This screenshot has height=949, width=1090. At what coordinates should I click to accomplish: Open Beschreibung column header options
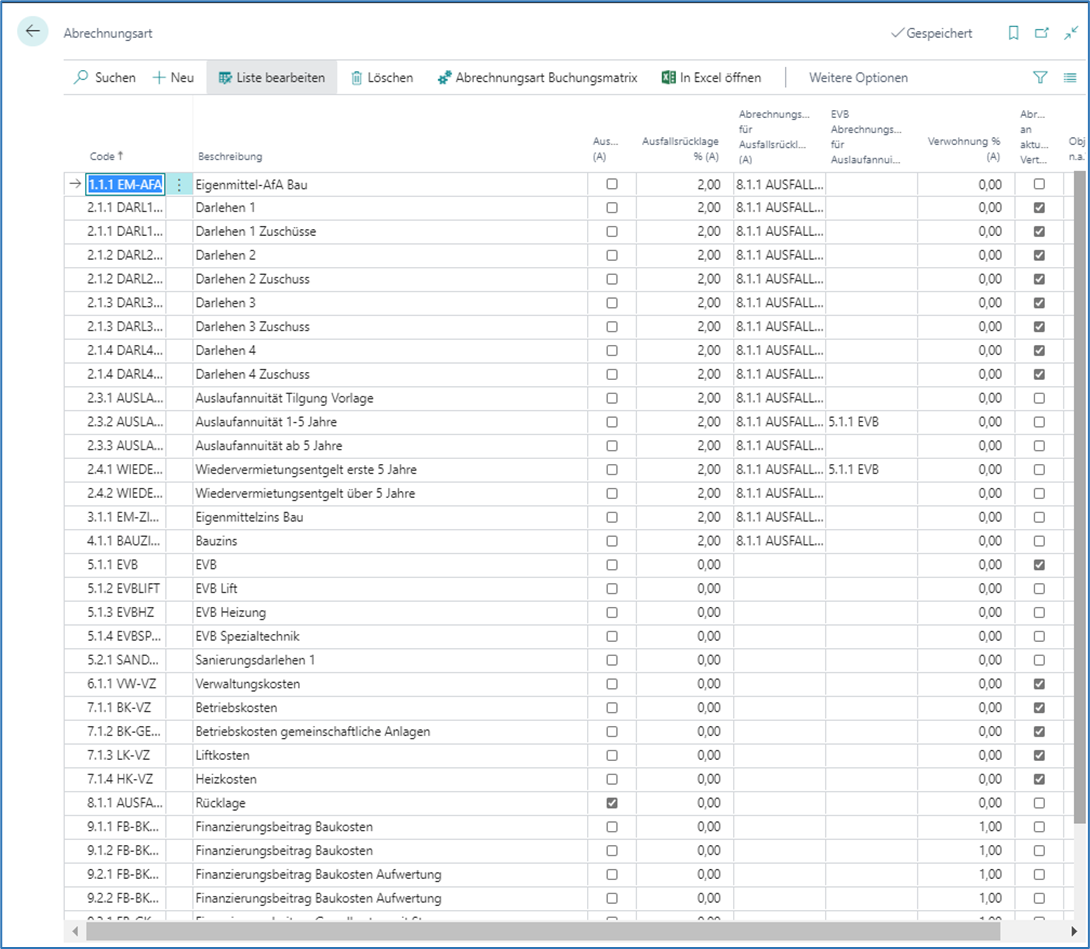pos(230,156)
